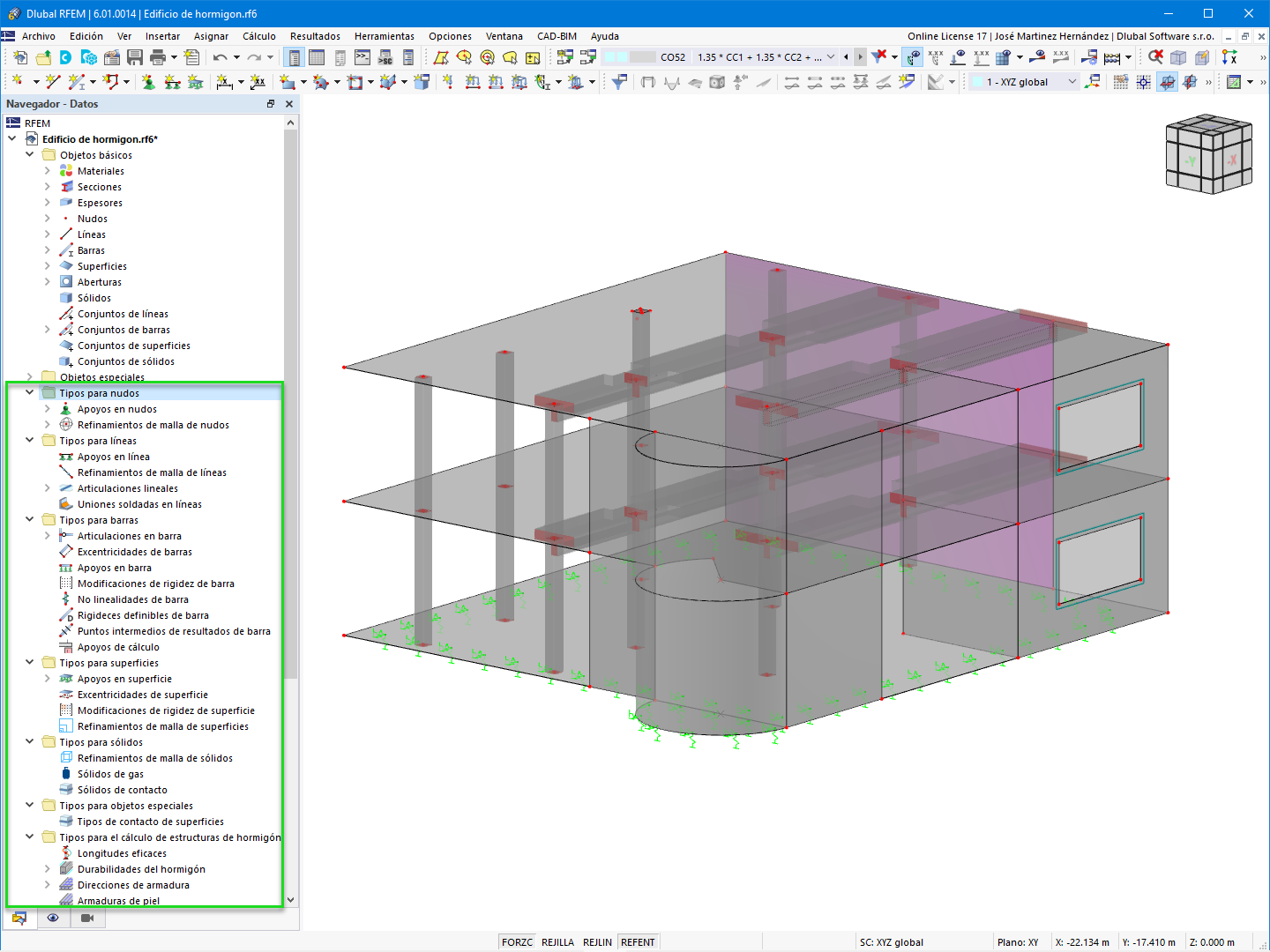This screenshot has width=1270, height=952.
Task: Toggle REFENT object snap in status bar
Action: pos(638,942)
